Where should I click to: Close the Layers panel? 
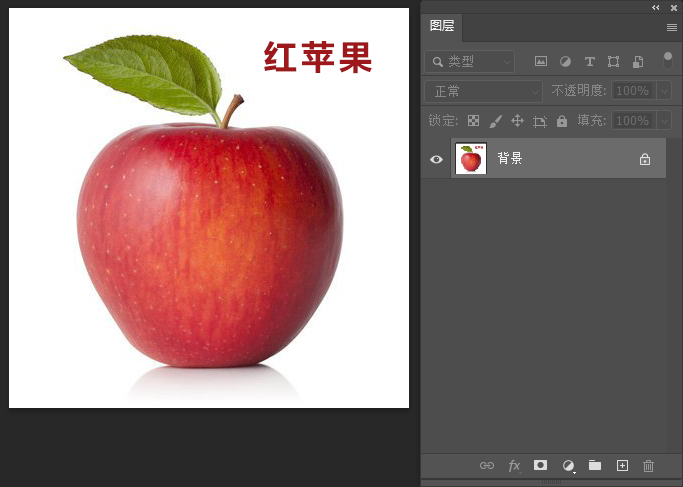pyautogui.click(x=674, y=8)
